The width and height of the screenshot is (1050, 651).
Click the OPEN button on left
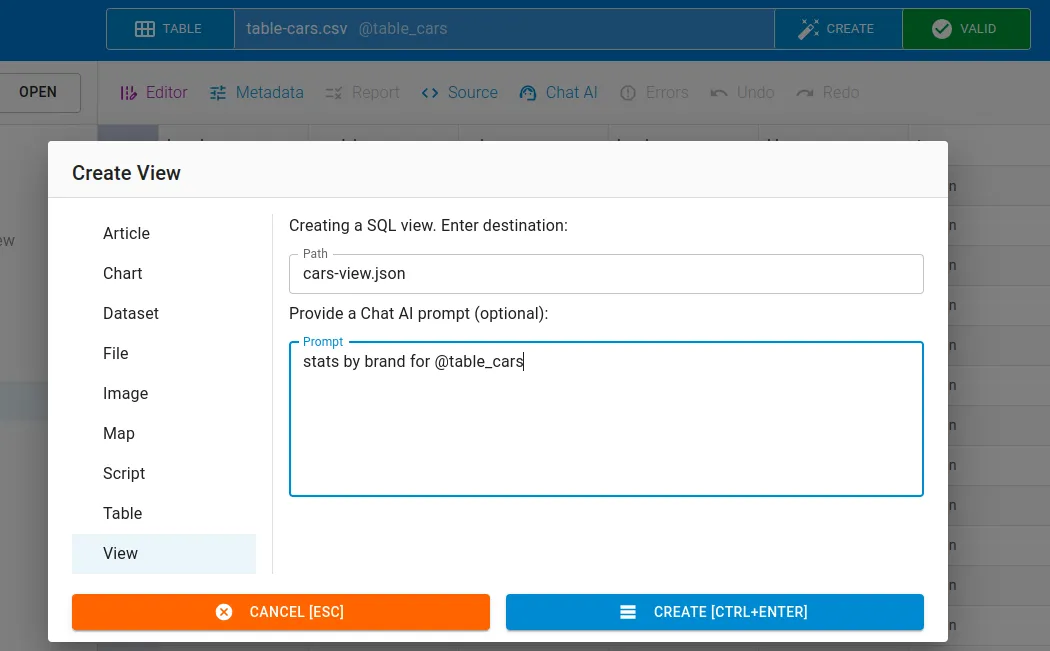[x=38, y=92]
